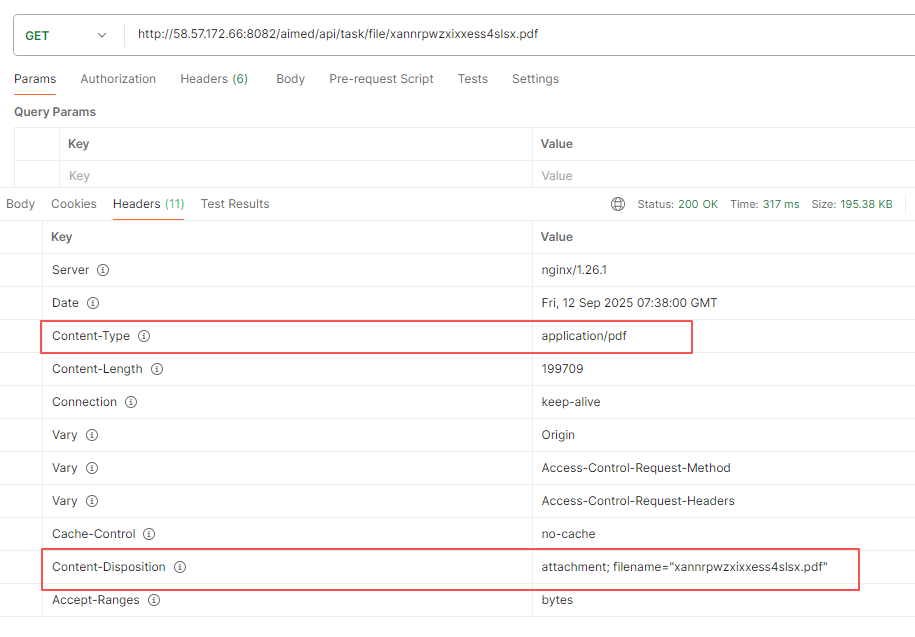The image size is (915, 637).
Task: Click the Accept-Ranges header key
Action: coord(96,600)
